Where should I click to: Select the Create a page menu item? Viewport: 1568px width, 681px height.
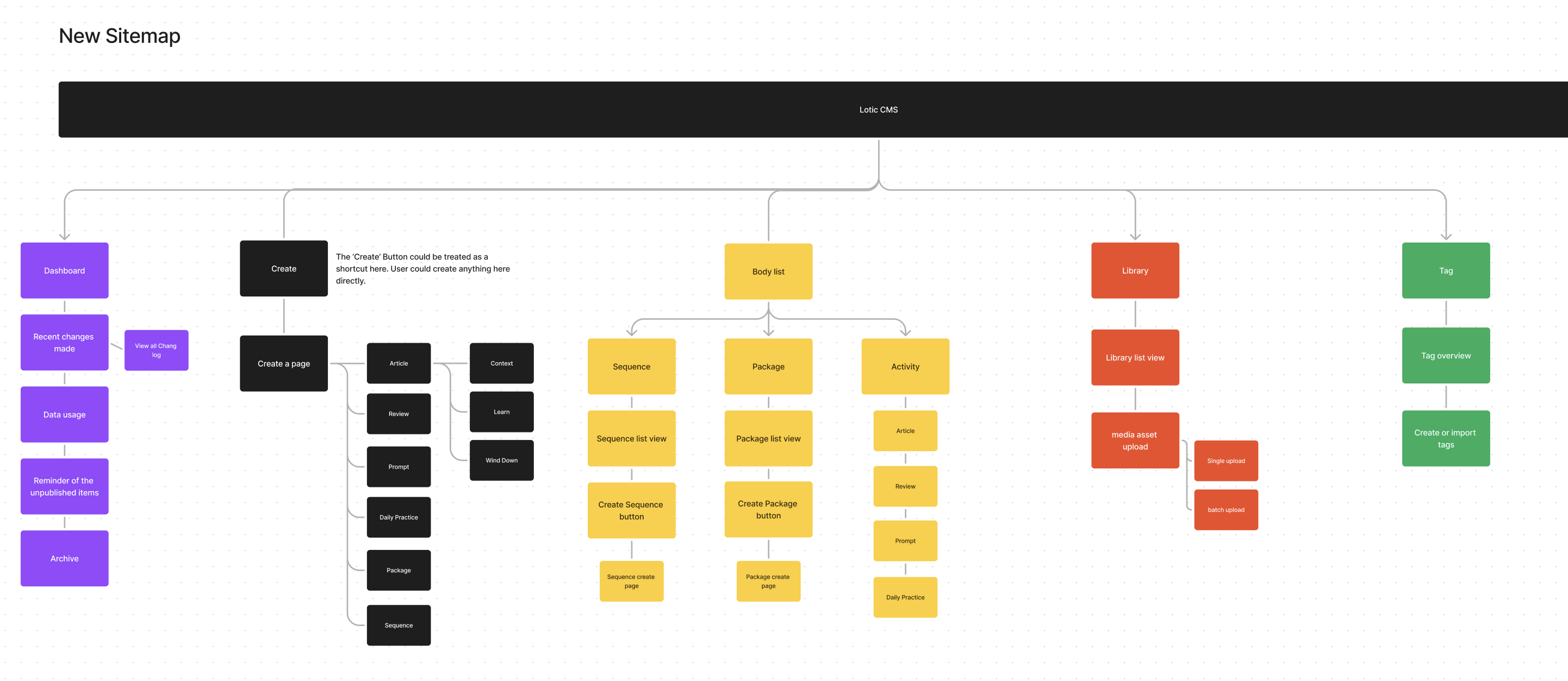click(x=283, y=363)
